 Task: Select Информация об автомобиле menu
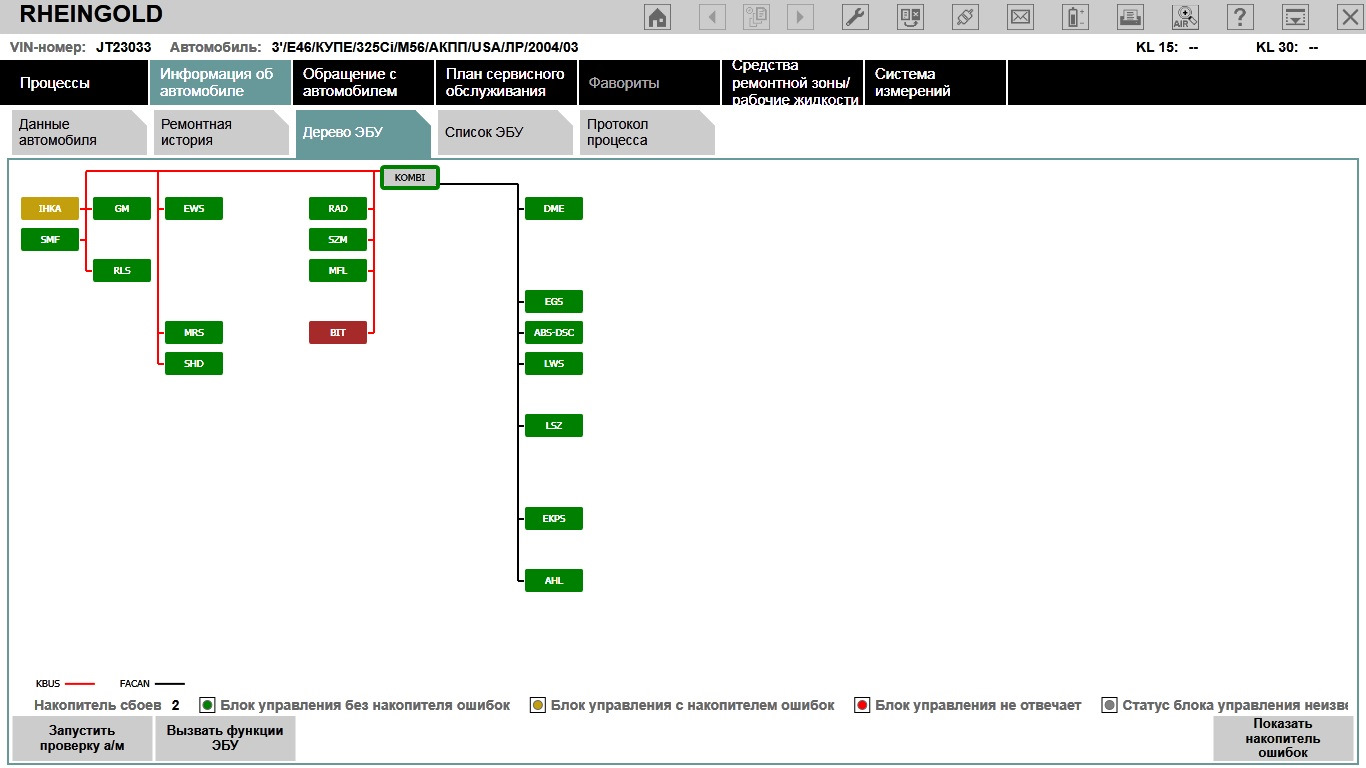pos(220,82)
